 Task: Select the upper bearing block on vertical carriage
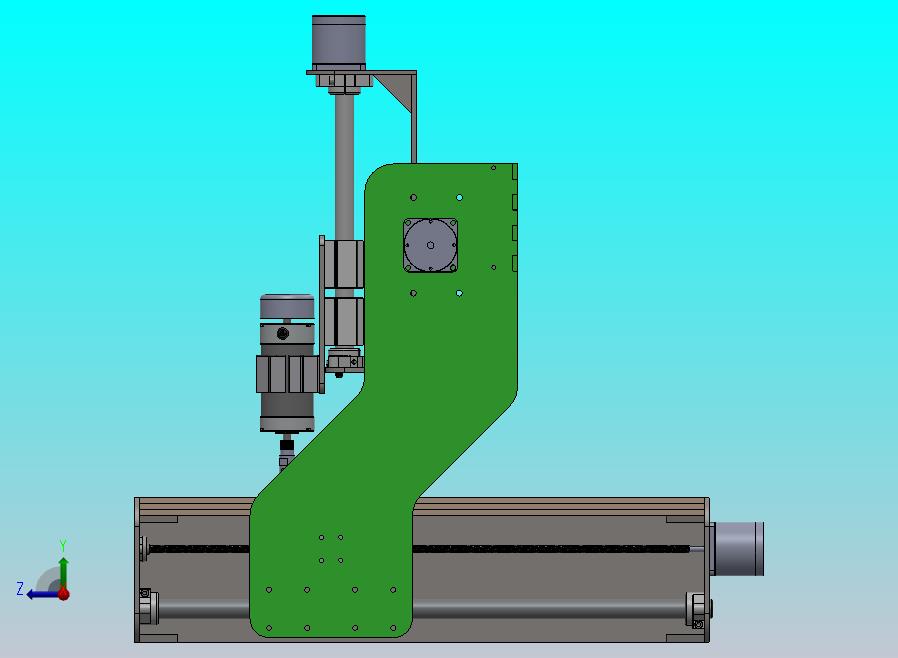coord(344,264)
